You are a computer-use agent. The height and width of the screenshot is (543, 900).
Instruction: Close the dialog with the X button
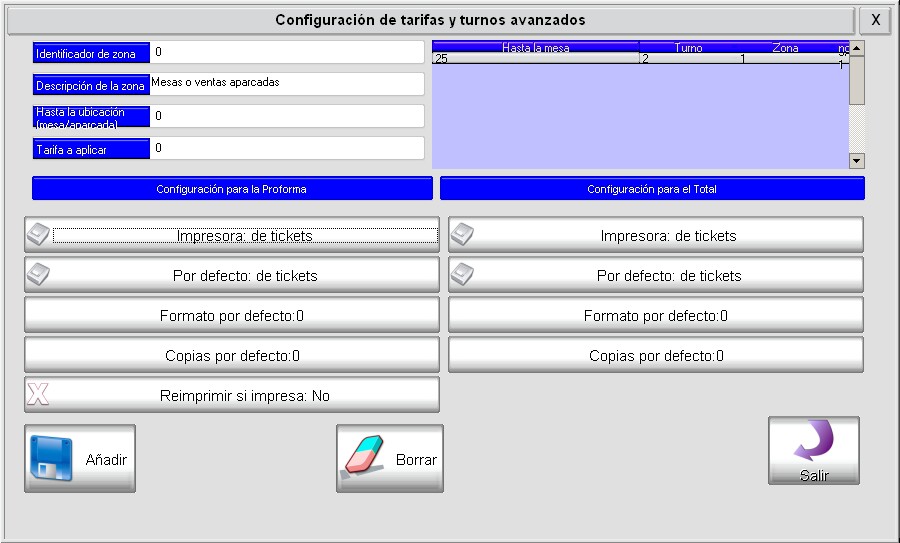[x=875, y=20]
